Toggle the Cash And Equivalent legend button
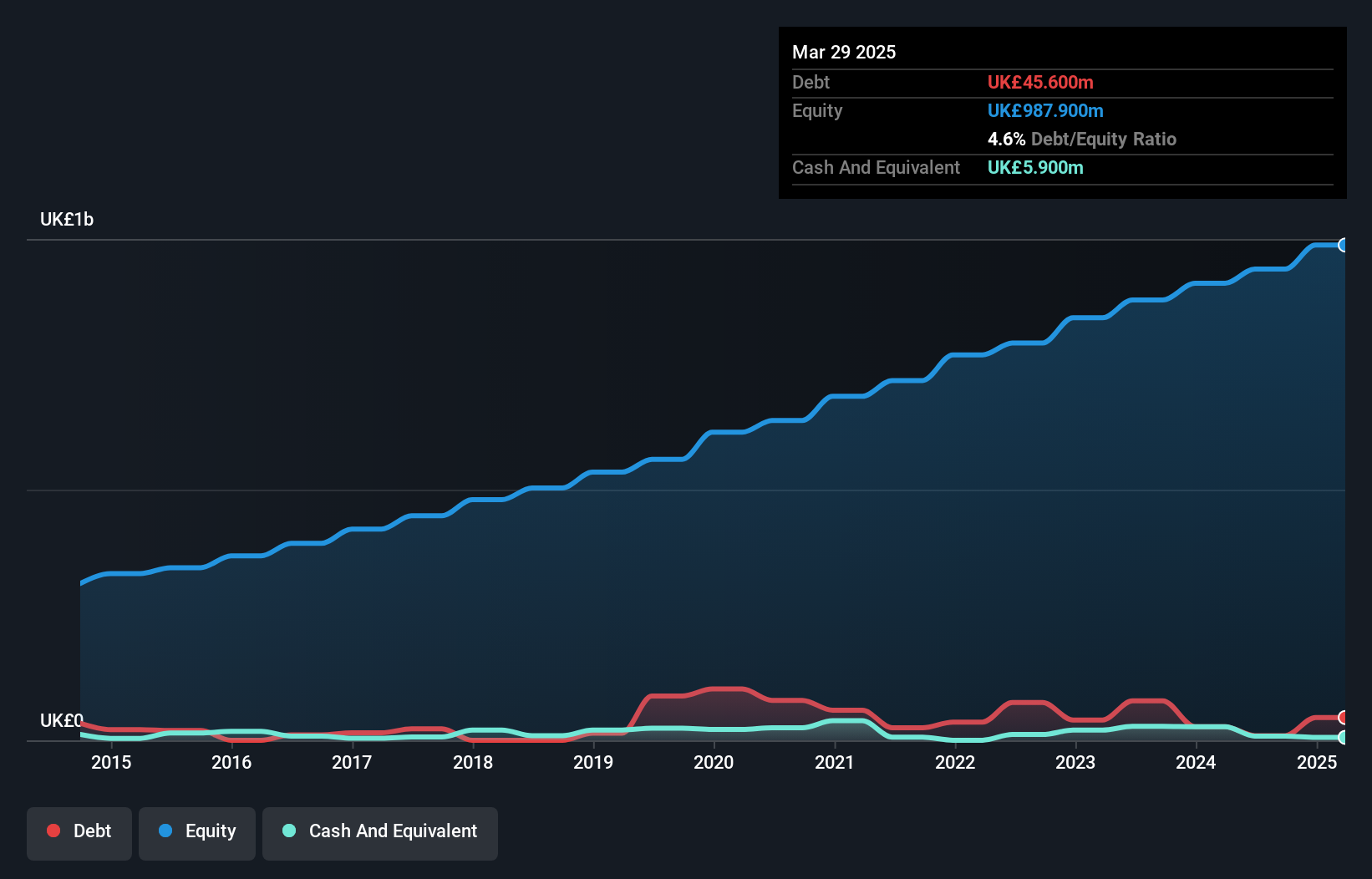This screenshot has width=1372, height=879. (380, 833)
